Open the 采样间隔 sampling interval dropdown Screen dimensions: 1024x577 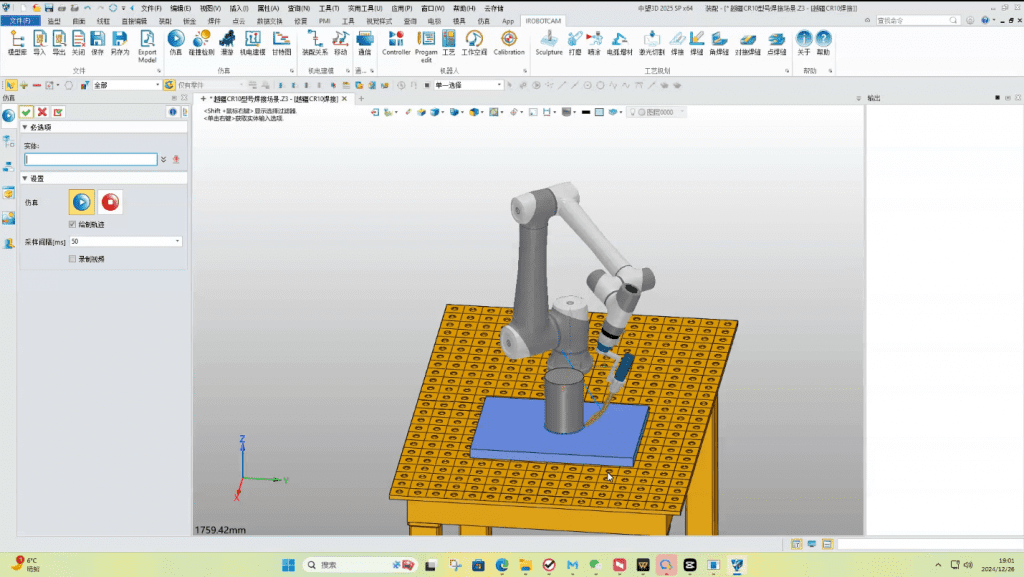click(x=178, y=241)
